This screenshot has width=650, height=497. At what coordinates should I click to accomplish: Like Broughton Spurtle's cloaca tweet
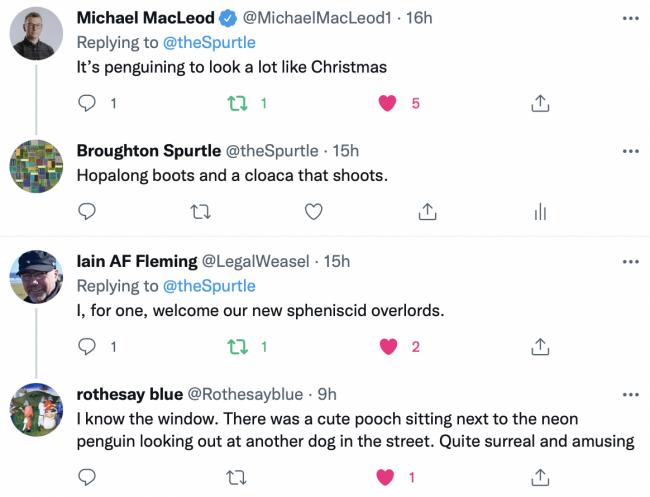tap(313, 211)
